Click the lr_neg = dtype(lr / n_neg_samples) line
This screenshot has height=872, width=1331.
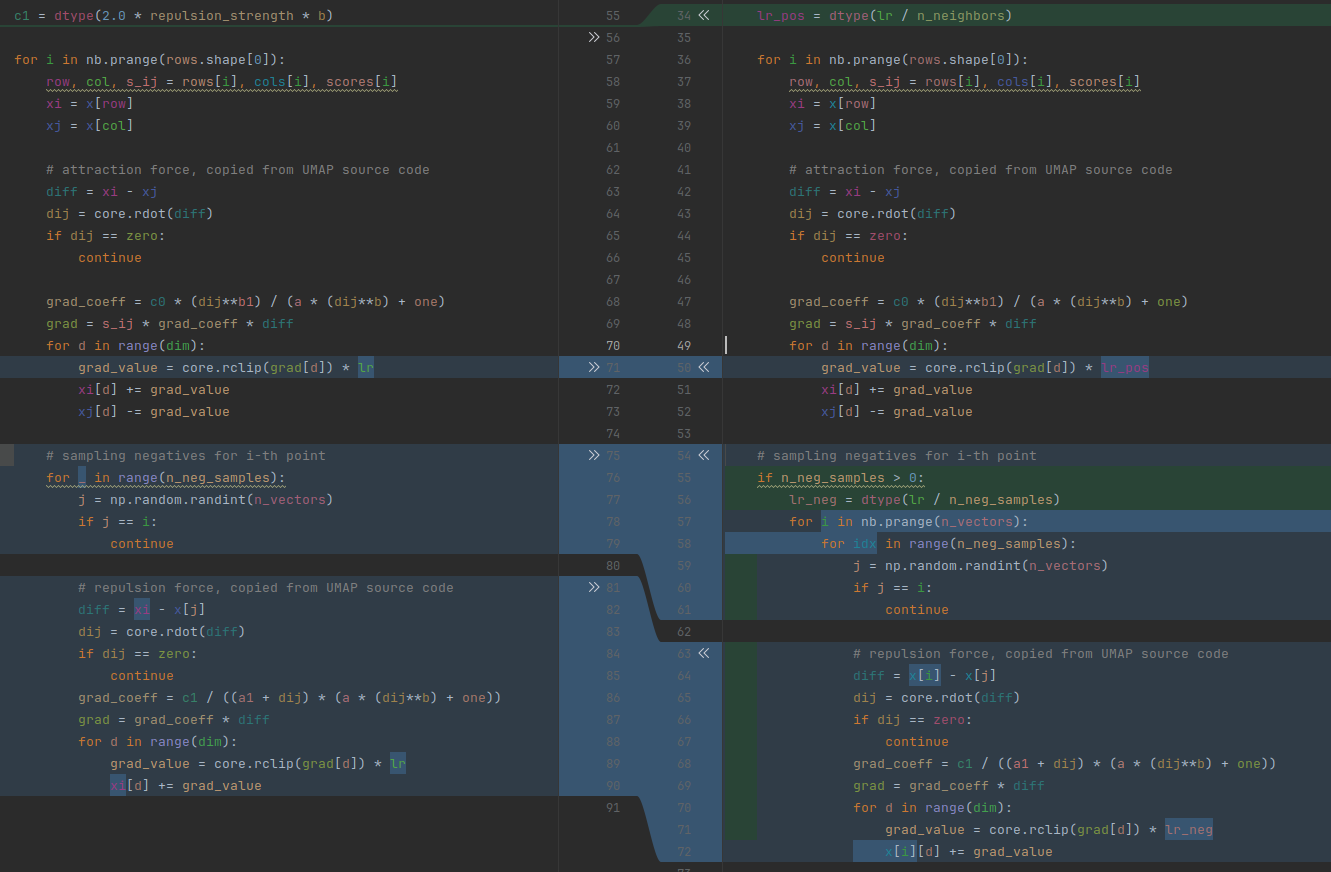coord(925,499)
